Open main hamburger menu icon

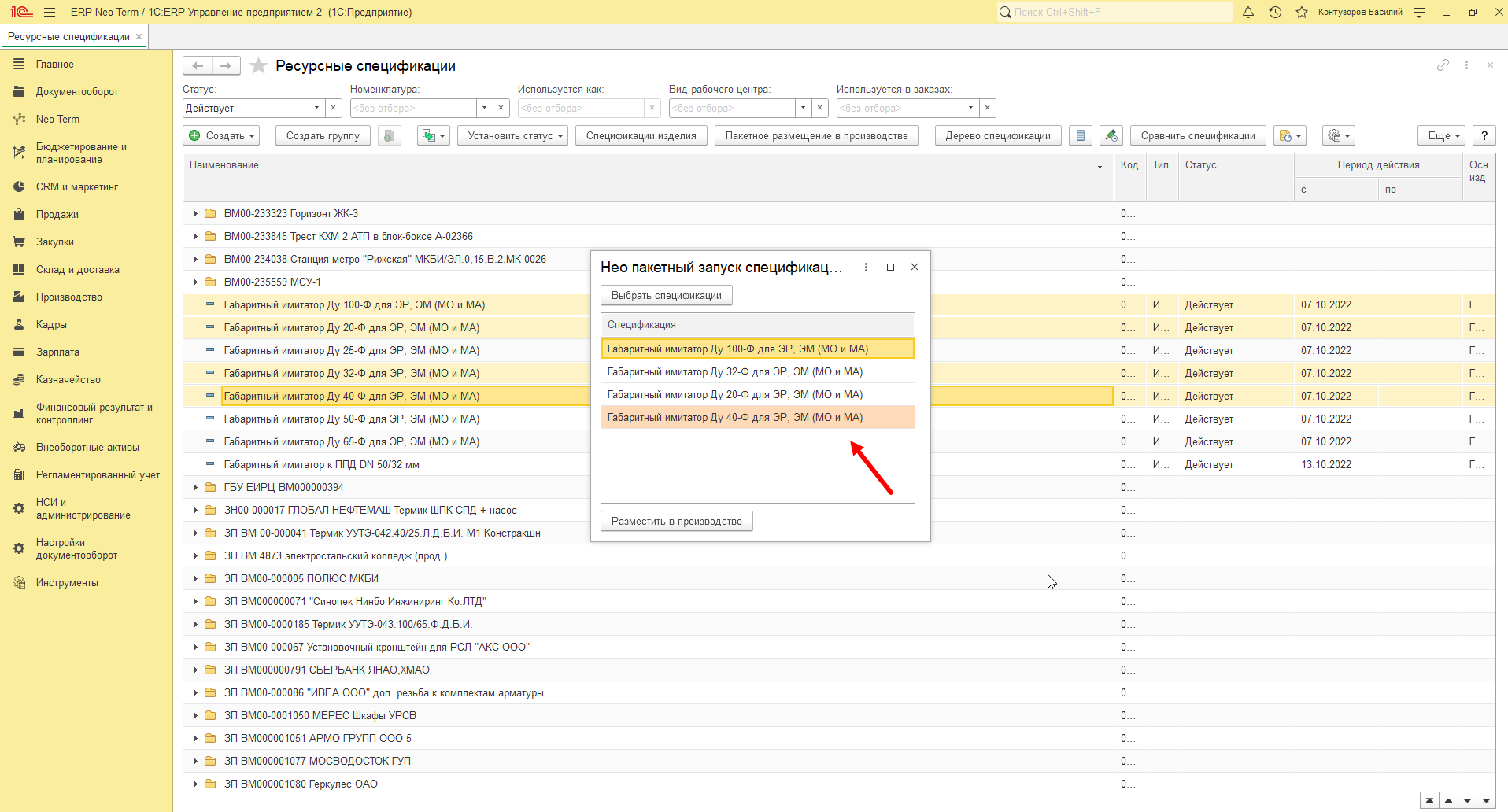(50, 12)
